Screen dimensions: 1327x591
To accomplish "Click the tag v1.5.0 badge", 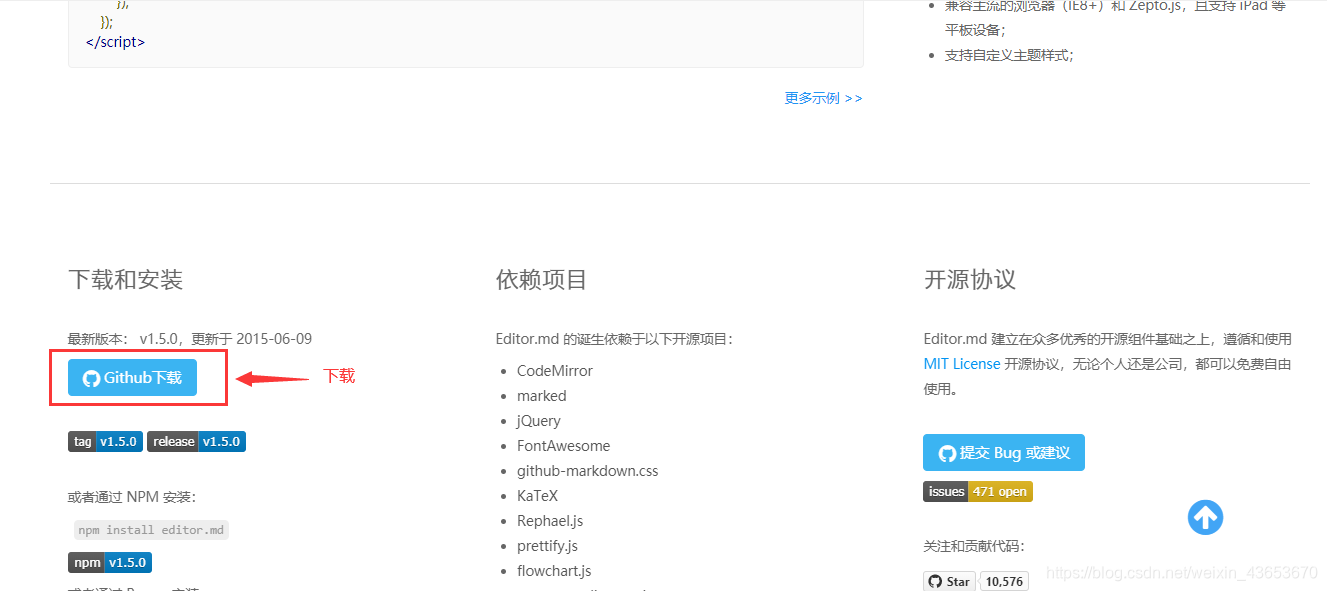I will (x=105, y=441).
